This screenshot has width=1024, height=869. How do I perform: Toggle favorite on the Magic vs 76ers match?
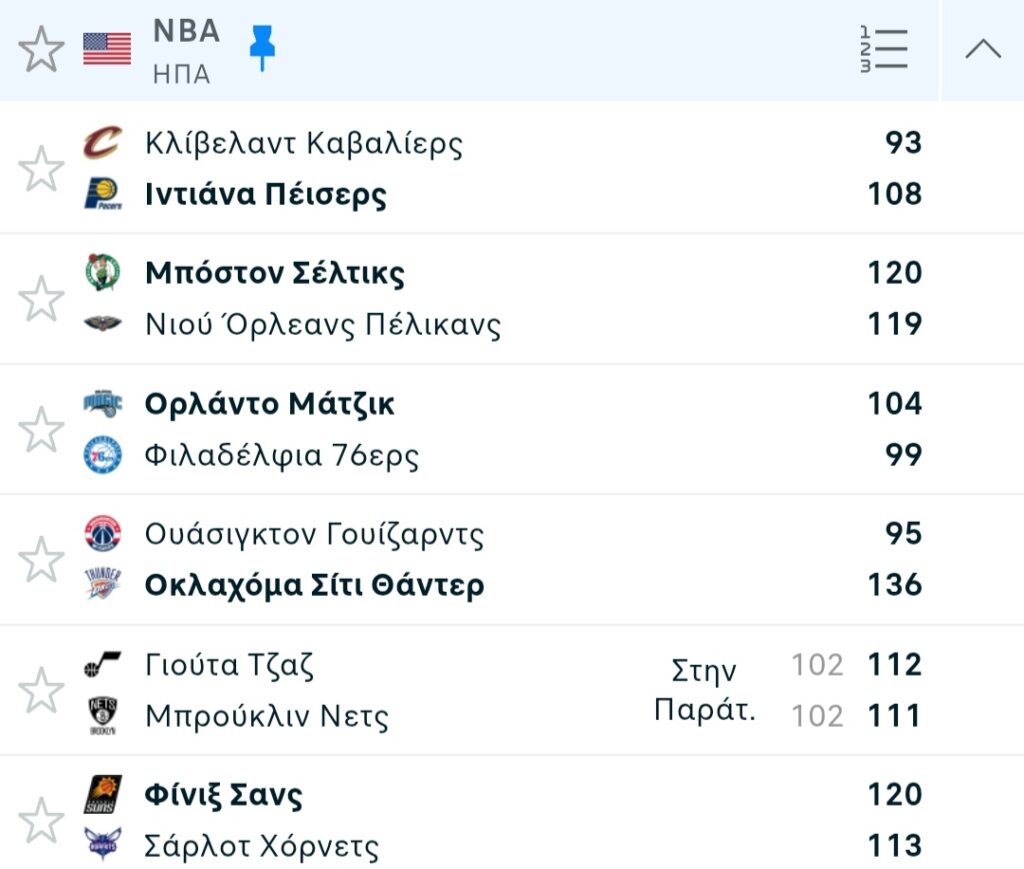pyautogui.click(x=42, y=429)
